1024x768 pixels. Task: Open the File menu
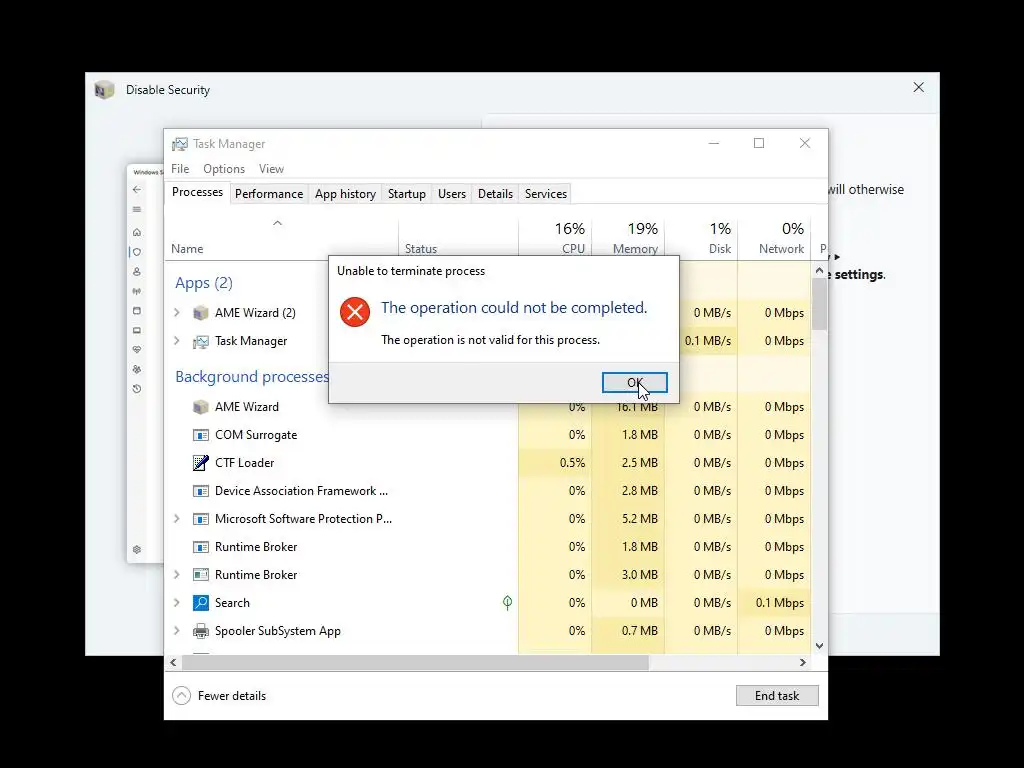180,168
